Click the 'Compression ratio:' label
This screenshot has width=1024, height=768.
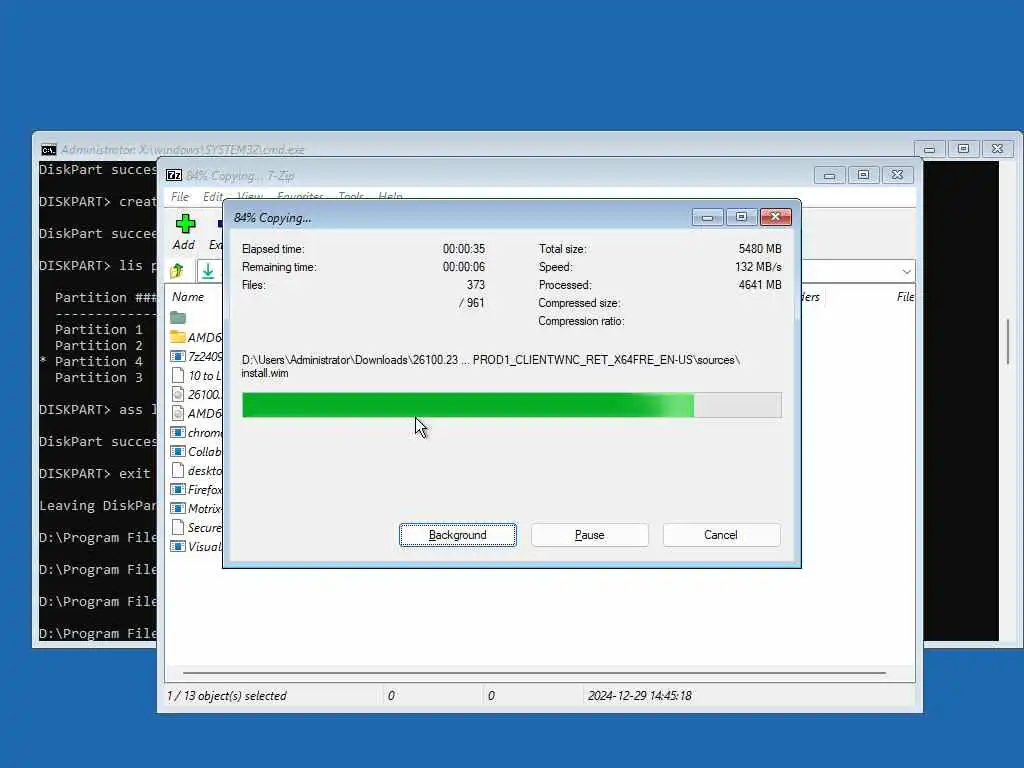[x=581, y=321]
